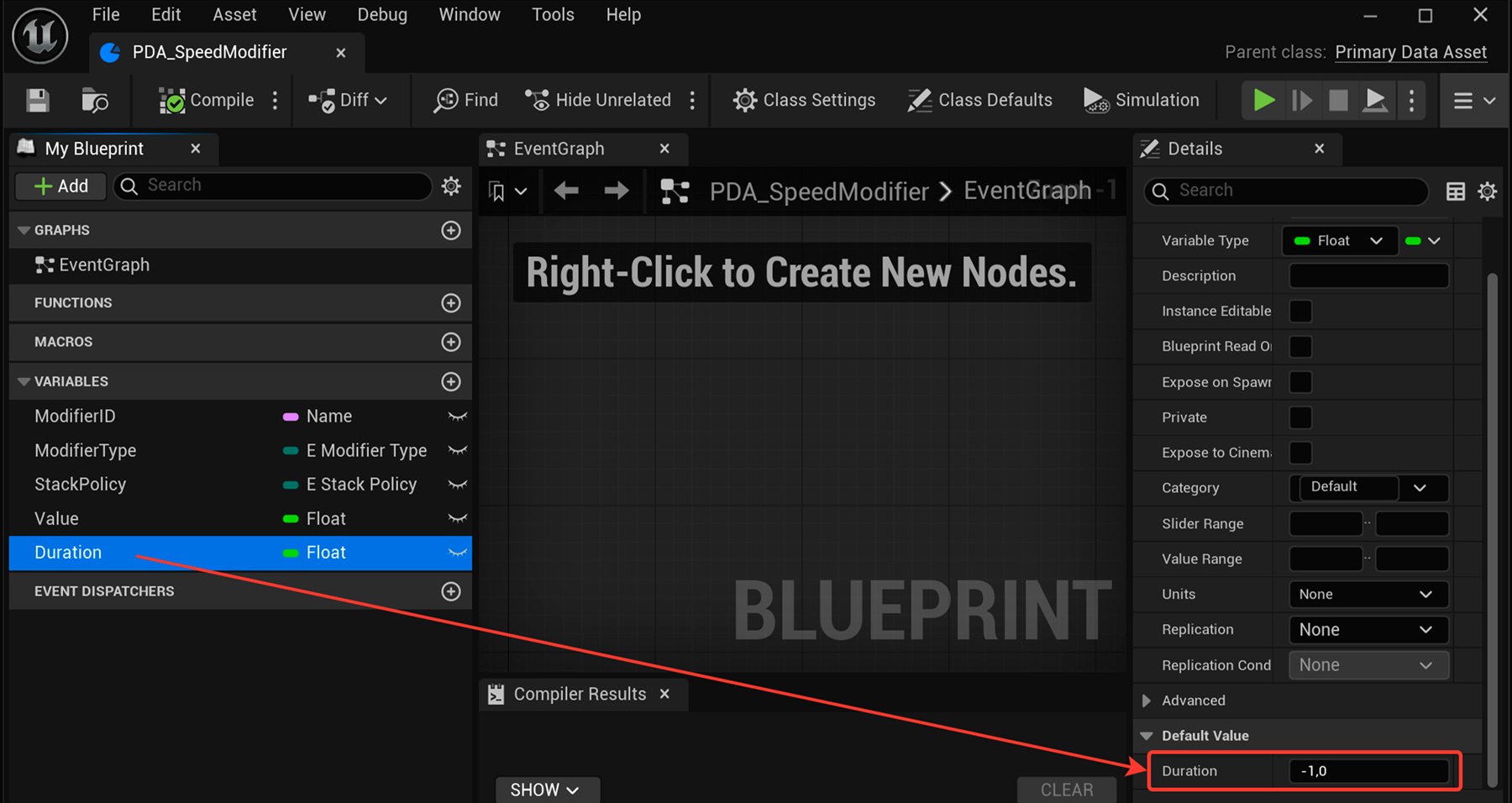Open play mode options three-dot menu
This screenshot has width=1512, height=803.
(1411, 101)
